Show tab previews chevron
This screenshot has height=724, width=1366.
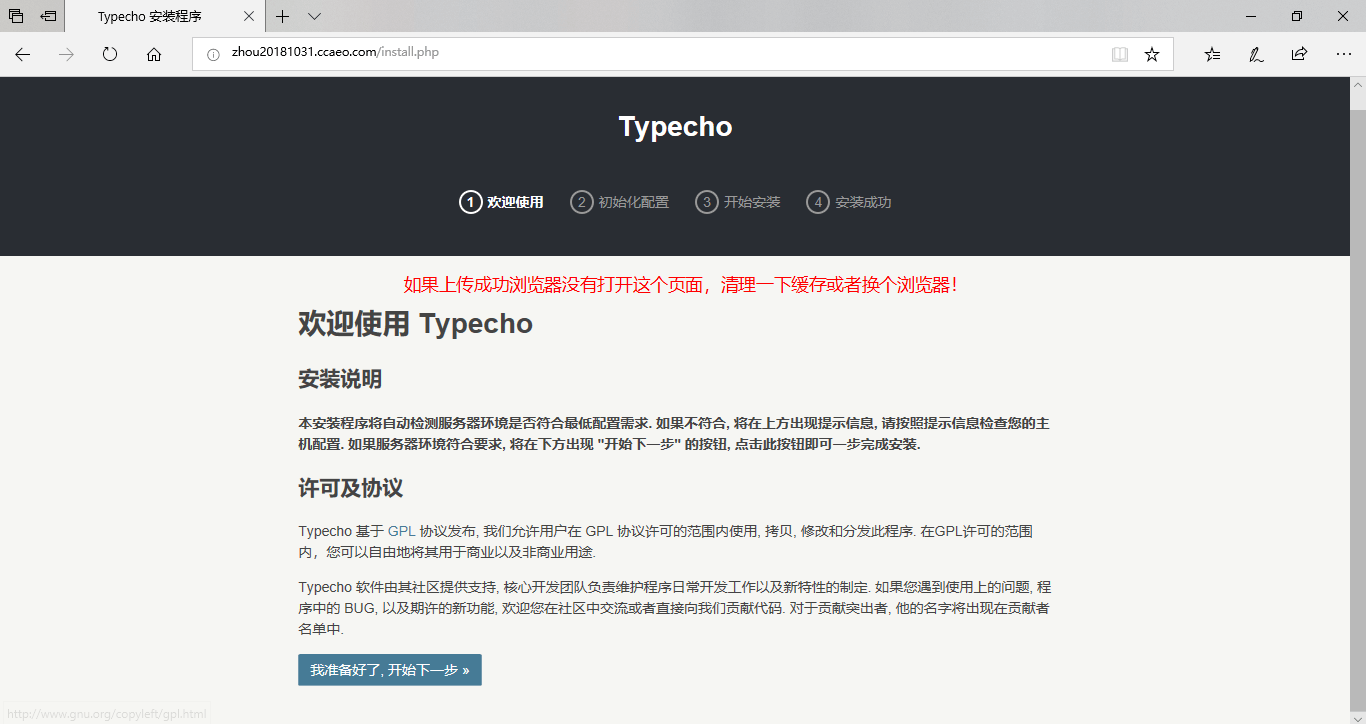[314, 16]
